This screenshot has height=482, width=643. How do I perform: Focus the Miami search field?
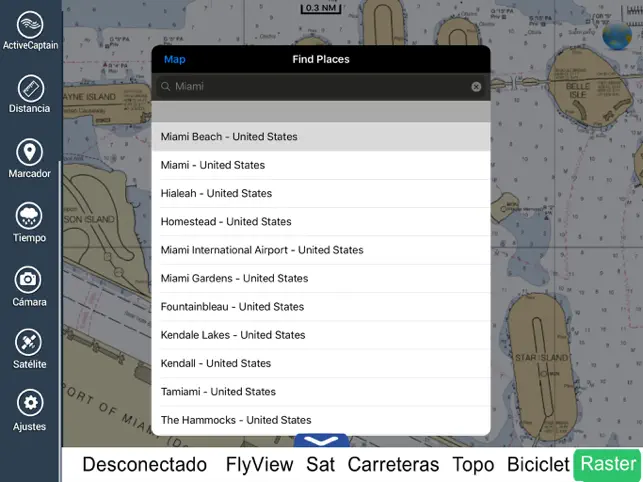(321, 87)
